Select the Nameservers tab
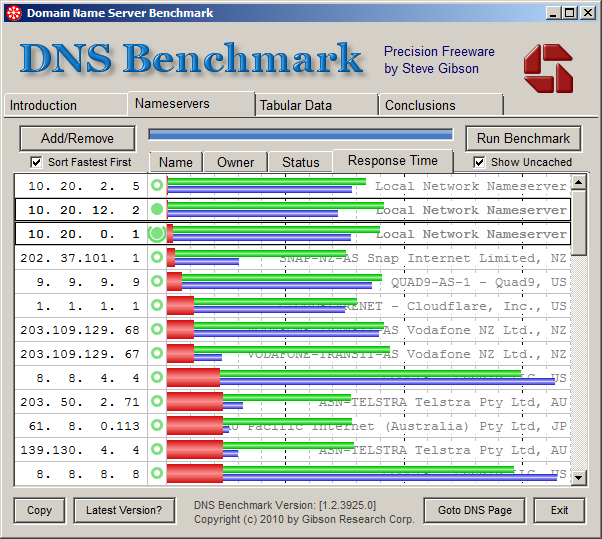 tap(191, 104)
